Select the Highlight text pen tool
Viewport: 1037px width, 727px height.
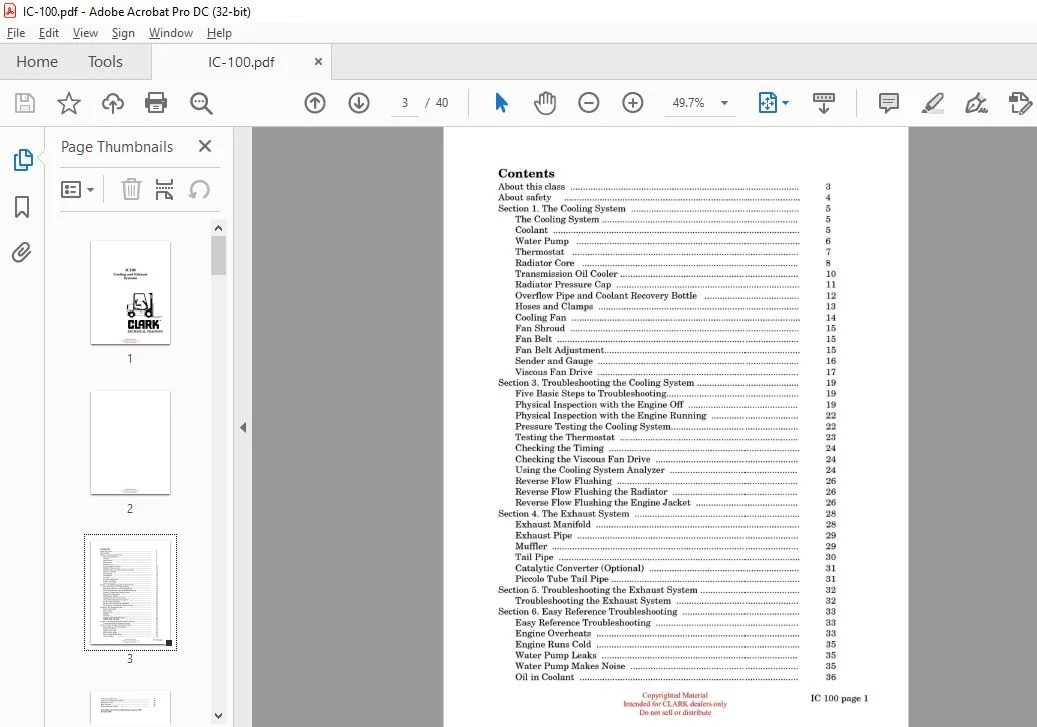tap(933, 103)
